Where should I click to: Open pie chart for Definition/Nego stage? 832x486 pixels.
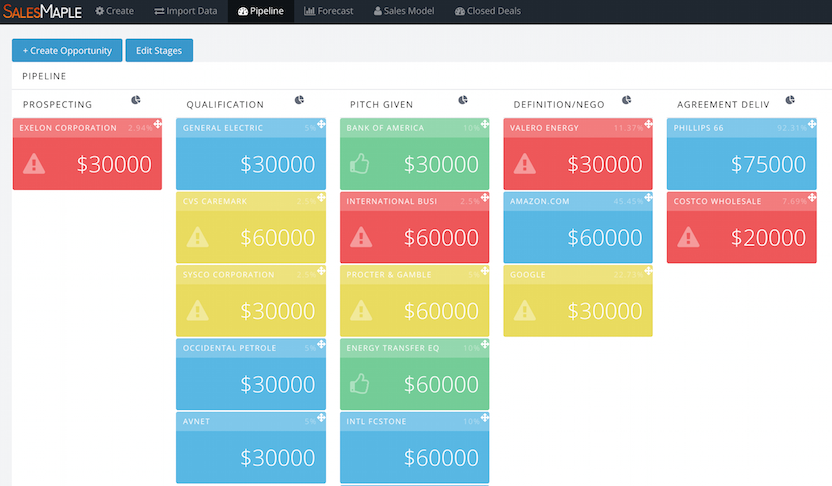click(627, 100)
